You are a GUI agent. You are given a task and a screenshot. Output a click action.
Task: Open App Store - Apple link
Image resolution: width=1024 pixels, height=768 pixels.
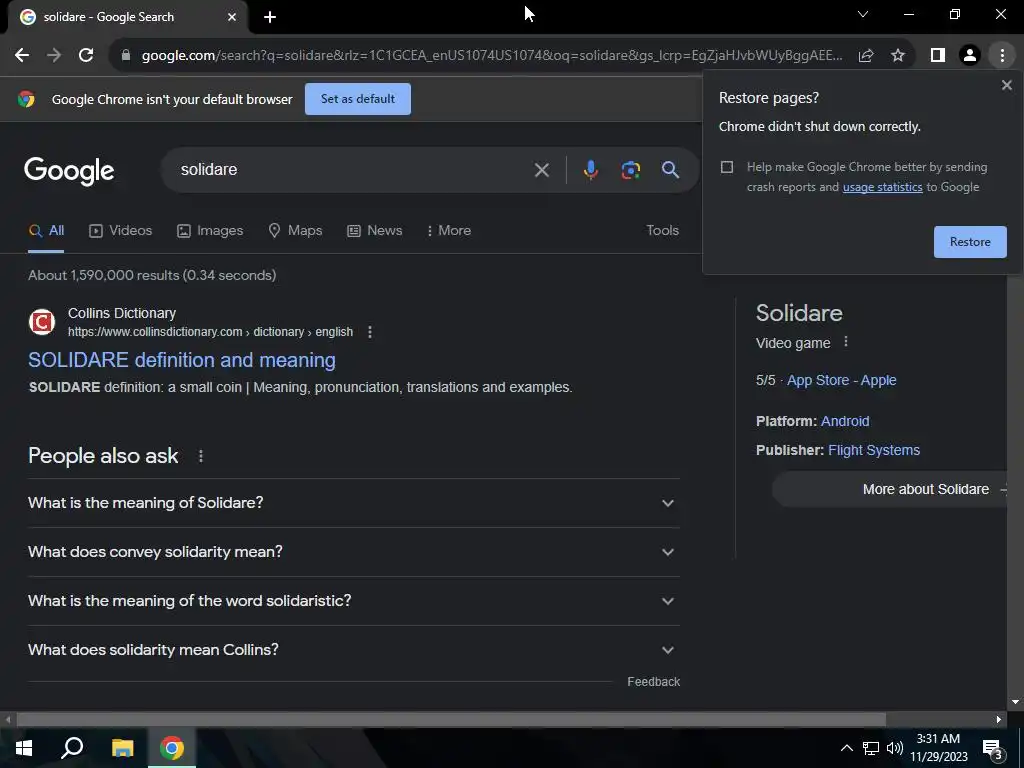pyautogui.click(x=841, y=380)
